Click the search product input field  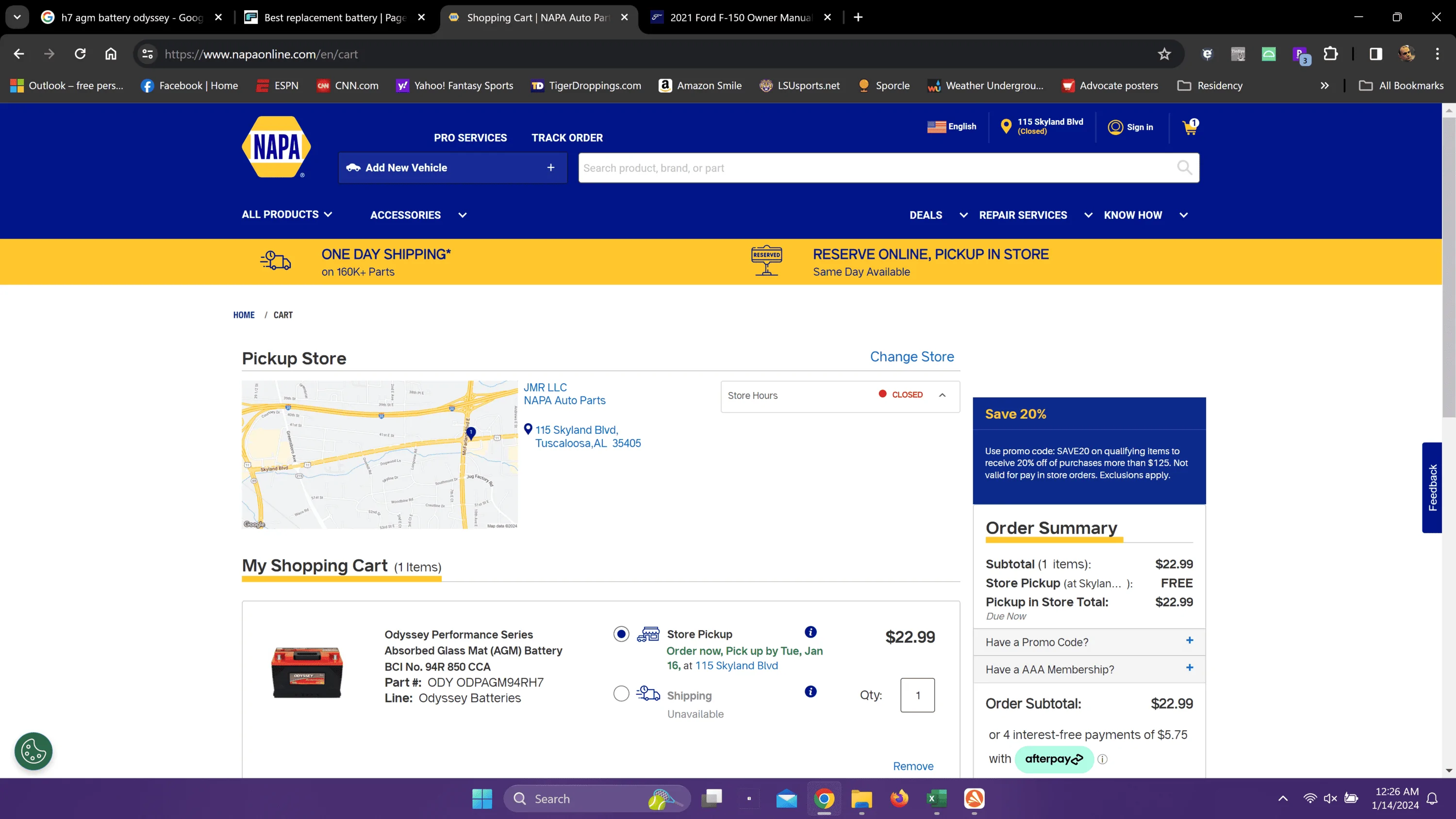point(876,168)
